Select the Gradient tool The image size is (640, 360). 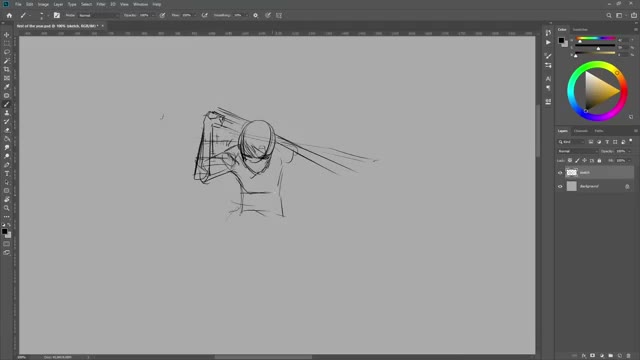point(7,139)
